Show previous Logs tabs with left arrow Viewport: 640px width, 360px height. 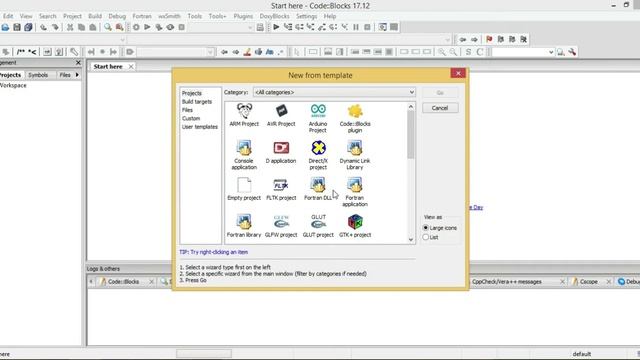coord(91,282)
